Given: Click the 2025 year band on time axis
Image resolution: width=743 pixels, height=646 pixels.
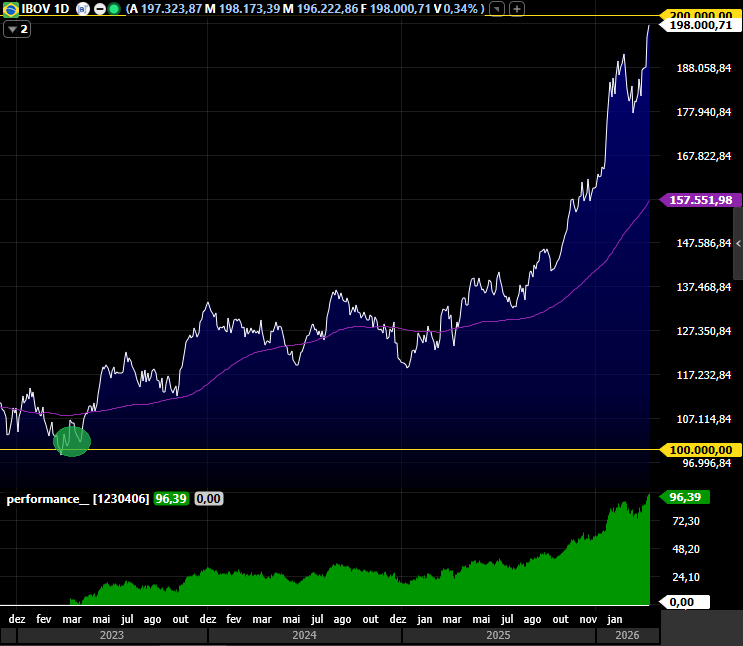Looking at the screenshot, I should [498, 635].
